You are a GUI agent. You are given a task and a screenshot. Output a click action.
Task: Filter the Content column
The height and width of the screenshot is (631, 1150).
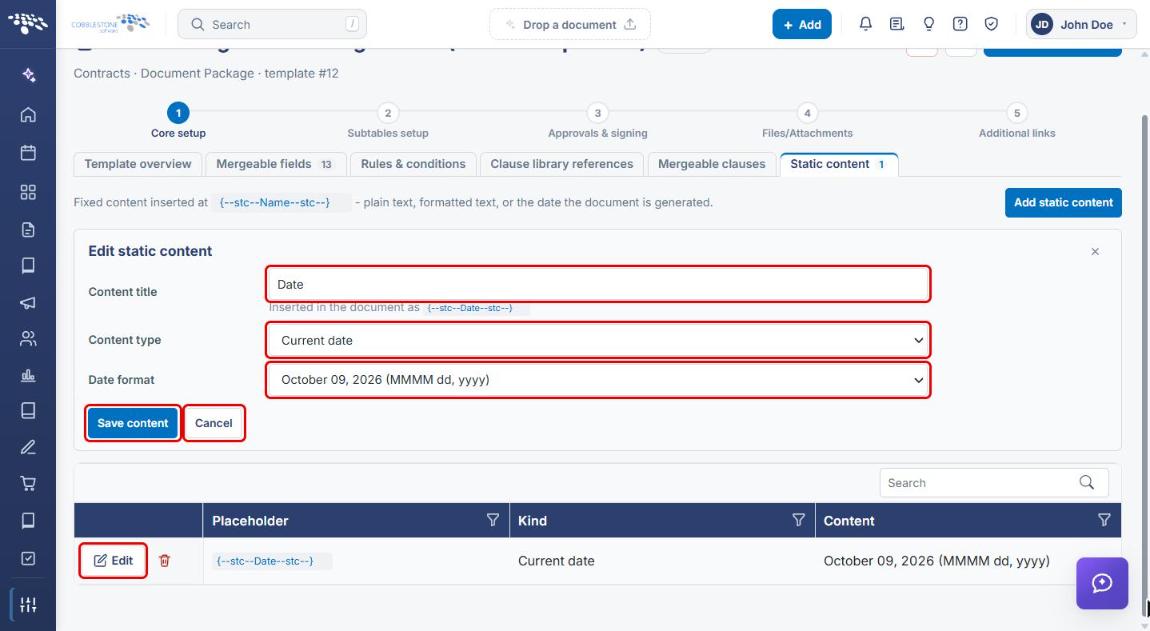(x=1104, y=520)
